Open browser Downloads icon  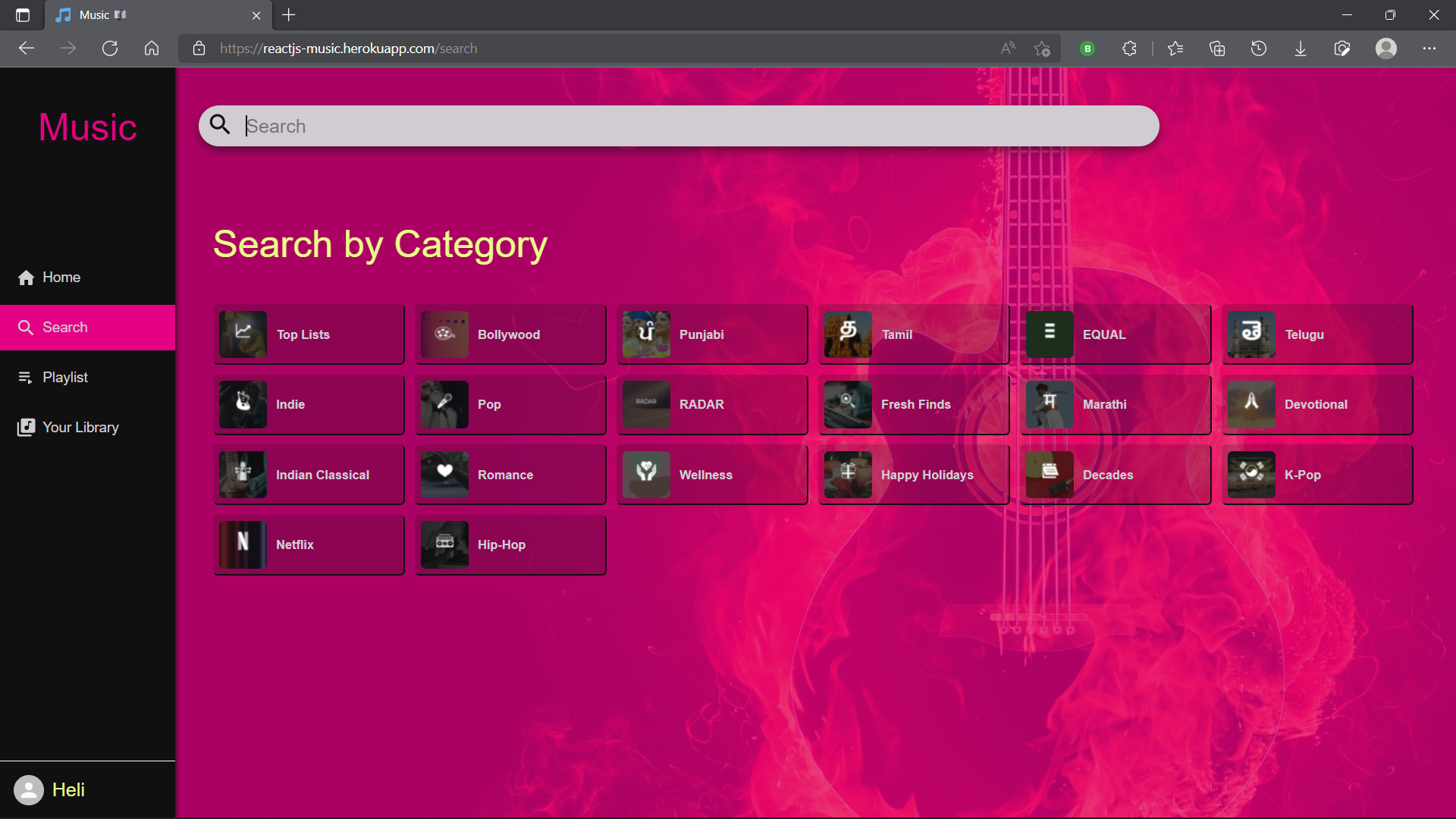click(x=1300, y=49)
